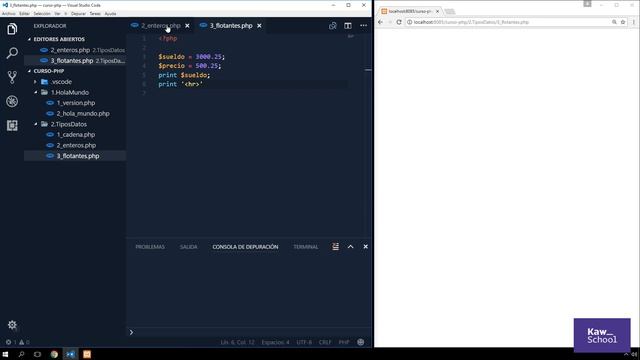Reload the page in Chrome
The image size is (640, 360).
(x=399, y=22)
